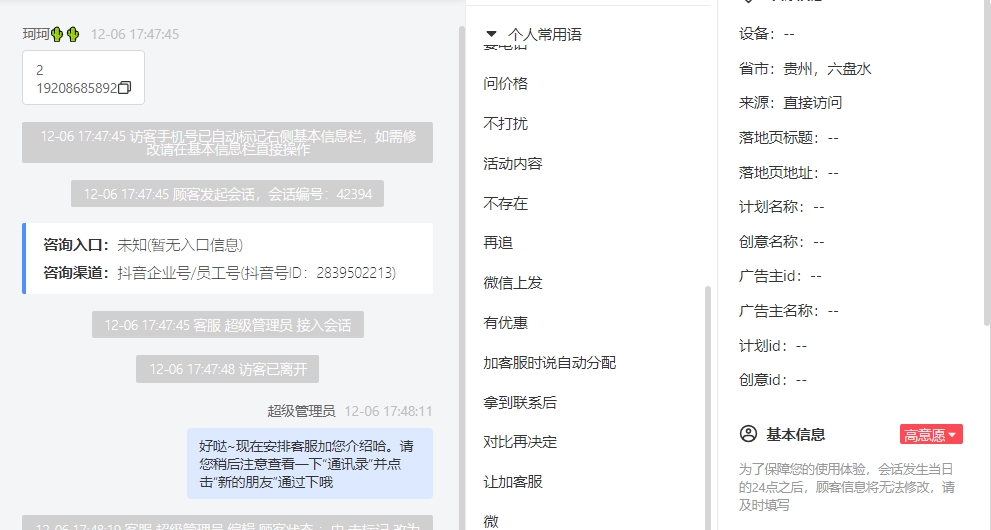
Task: Click the 创意名称 field row
Action: coord(781,241)
